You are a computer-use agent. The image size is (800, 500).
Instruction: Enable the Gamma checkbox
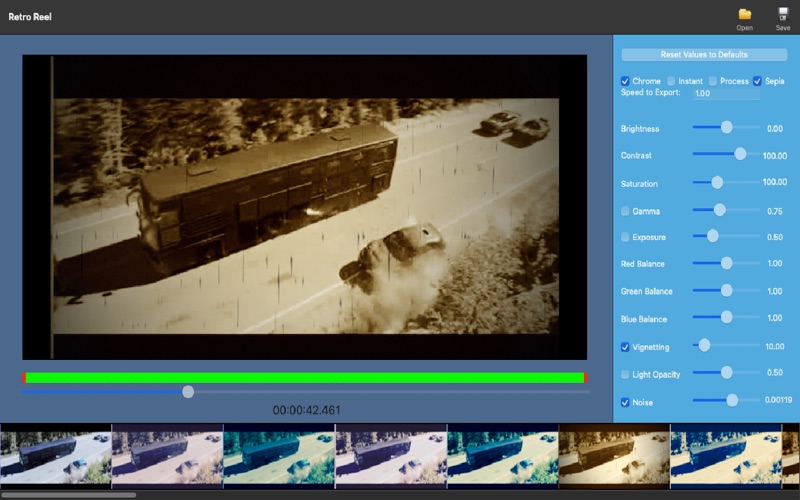[x=625, y=211]
